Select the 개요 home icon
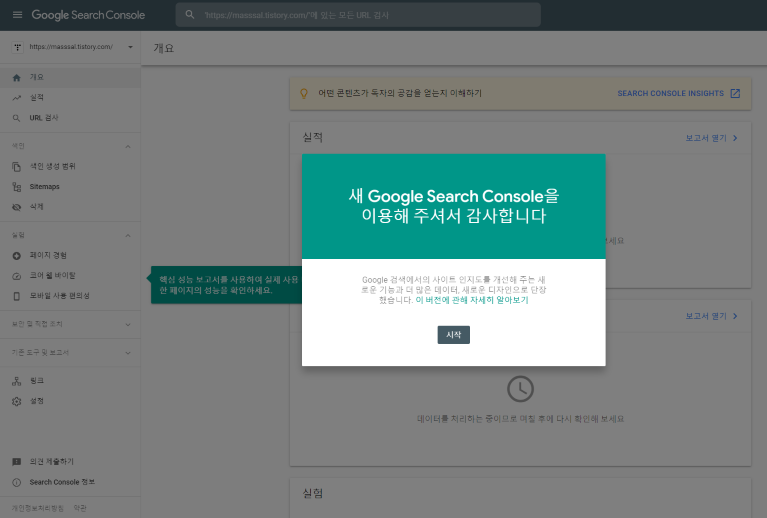The height and width of the screenshot is (518, 767). (x=17, y=77)
